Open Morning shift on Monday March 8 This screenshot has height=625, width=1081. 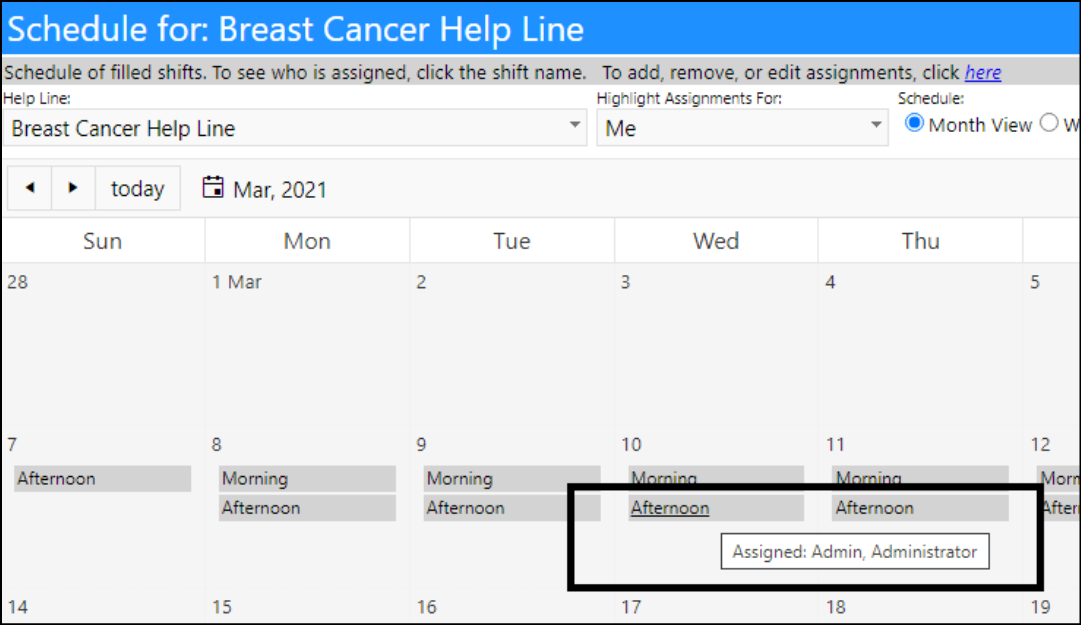click(307, 478)
